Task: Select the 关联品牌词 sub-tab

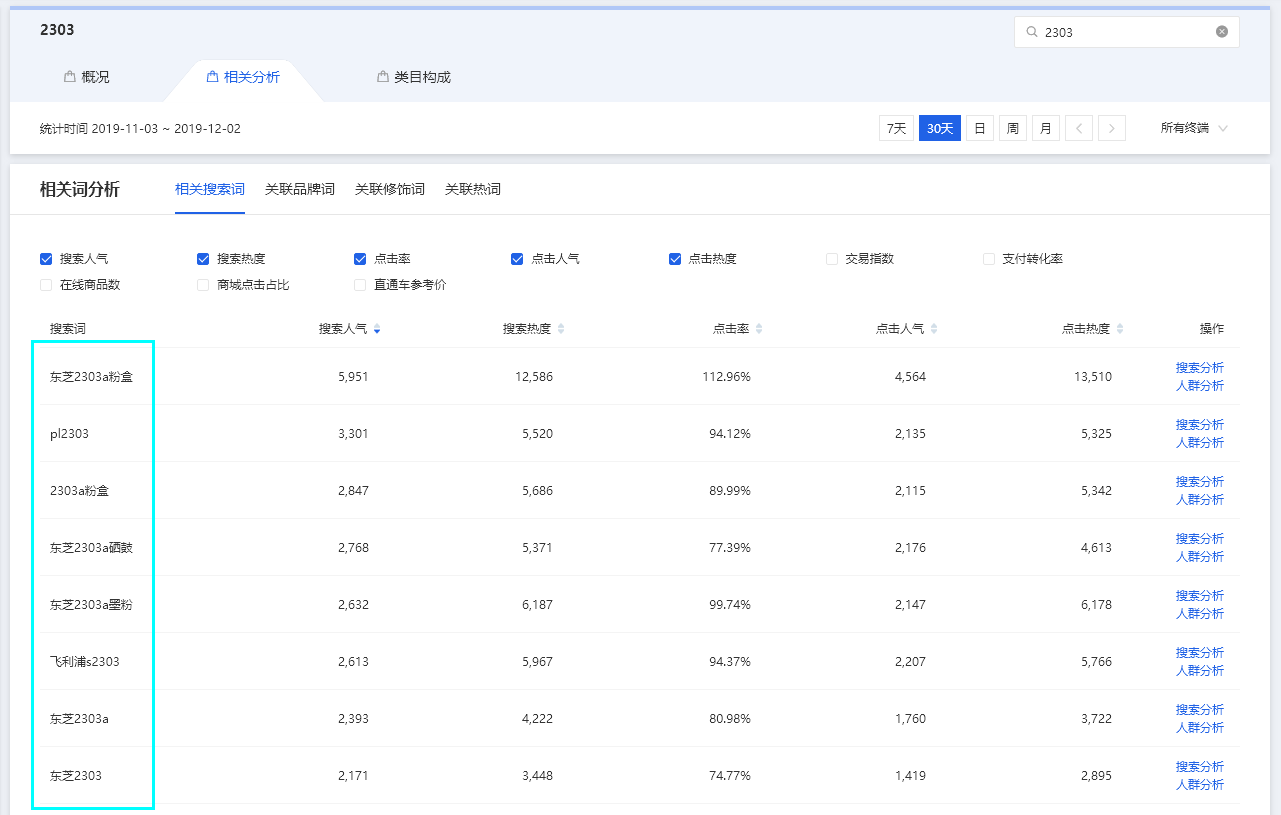Action: [x=300, y=189]
